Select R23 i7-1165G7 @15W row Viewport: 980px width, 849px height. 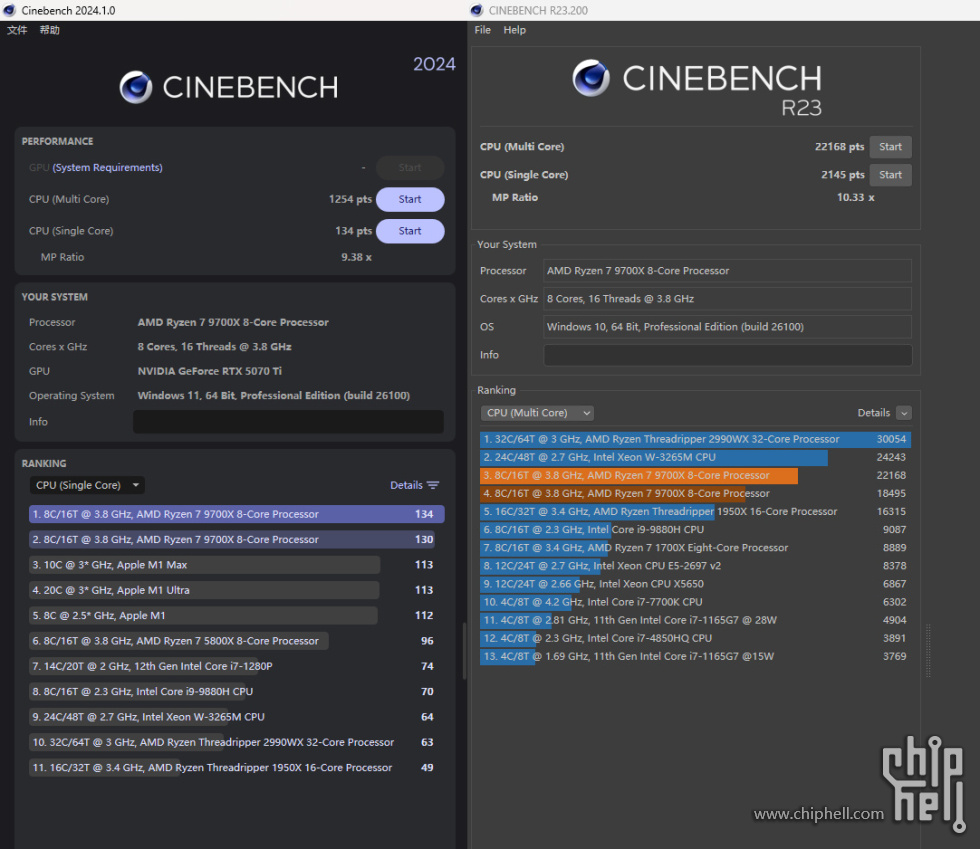695,657
